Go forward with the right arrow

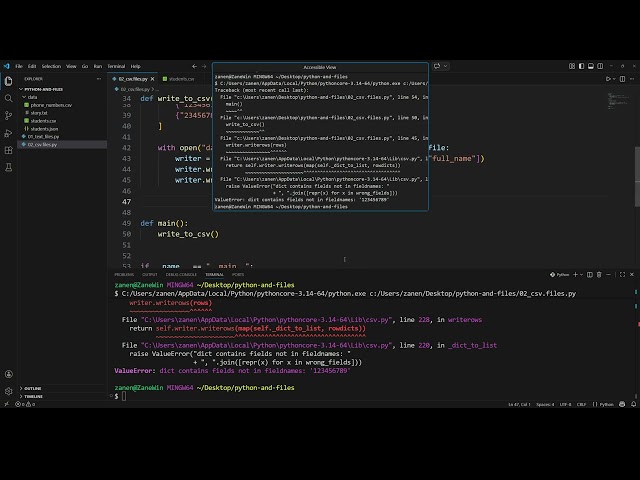click(204, 66)
